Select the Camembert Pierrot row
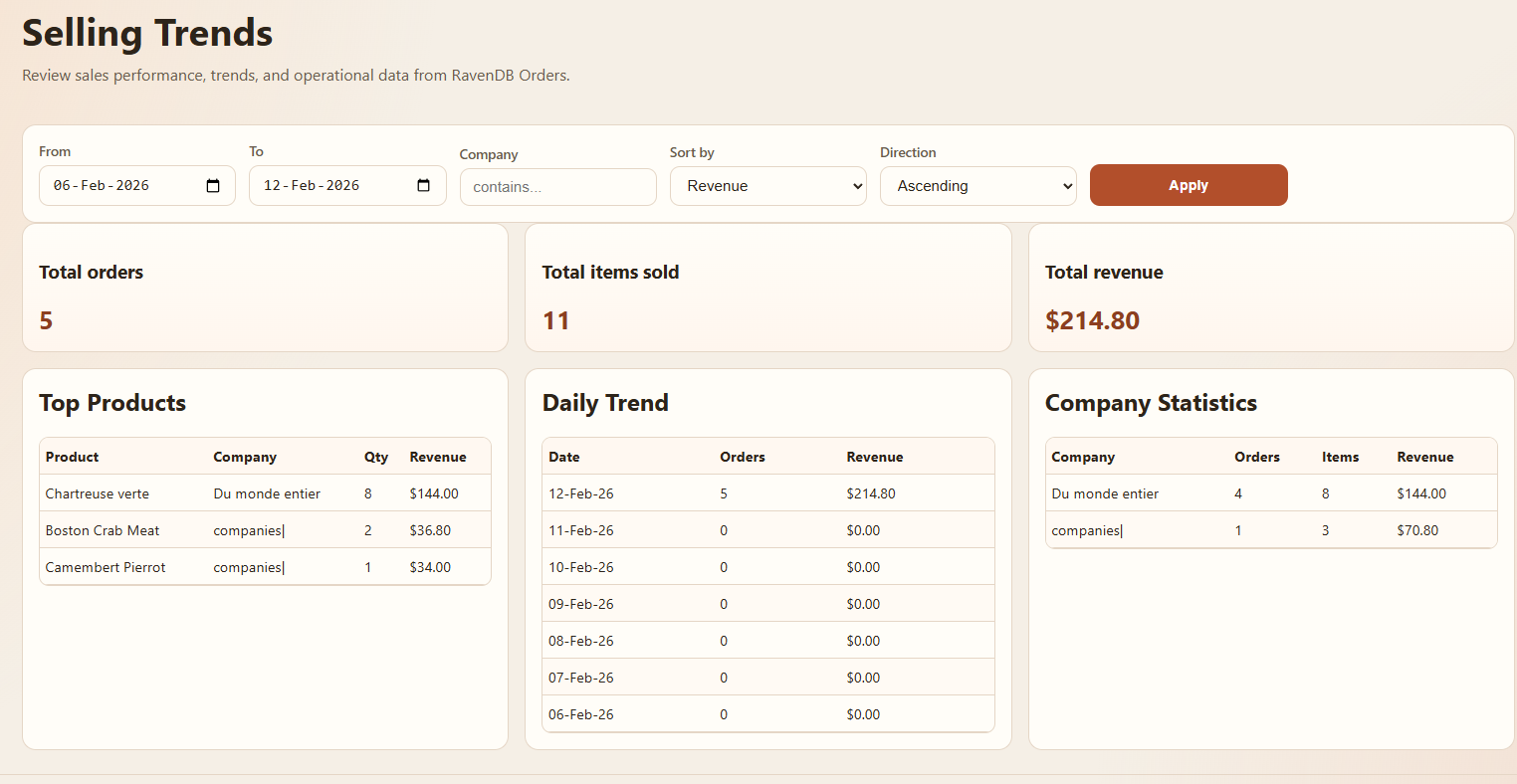1517x784 pixels. (106, 567)
